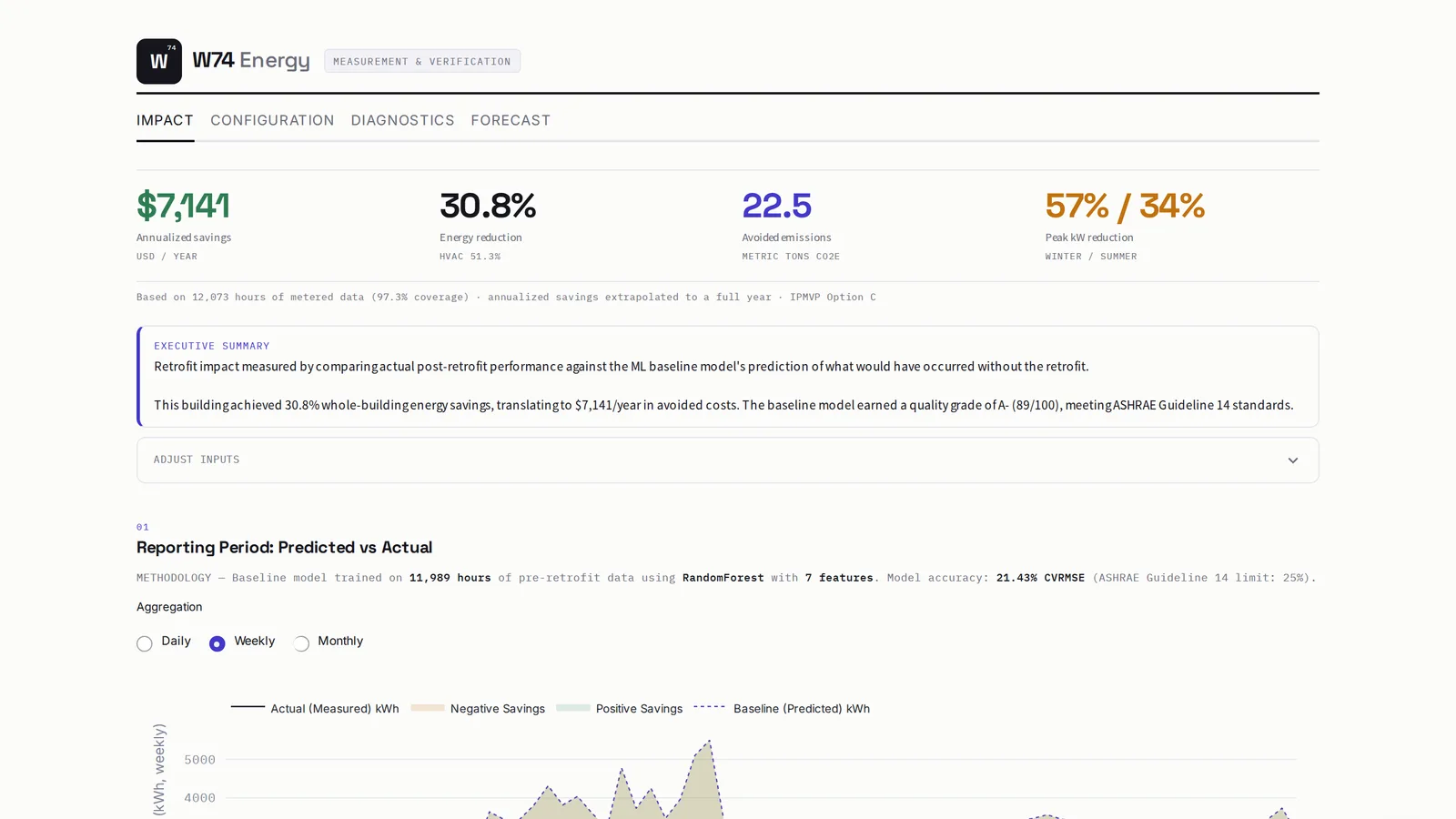Click the Executive Summary heading
This screenshot has height=819, width=1456.
coord(212,346)
